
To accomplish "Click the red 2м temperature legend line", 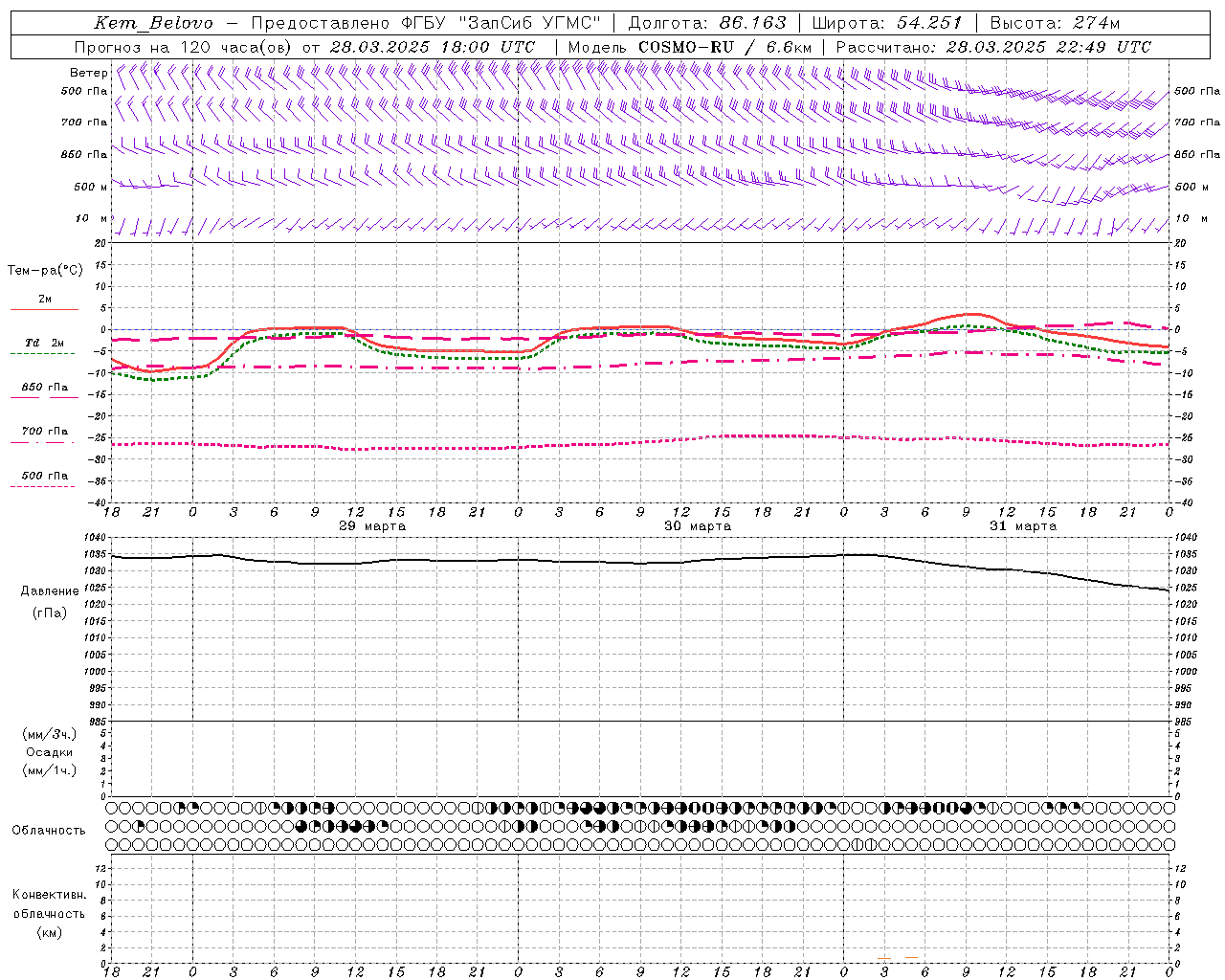I will [45, 310].
